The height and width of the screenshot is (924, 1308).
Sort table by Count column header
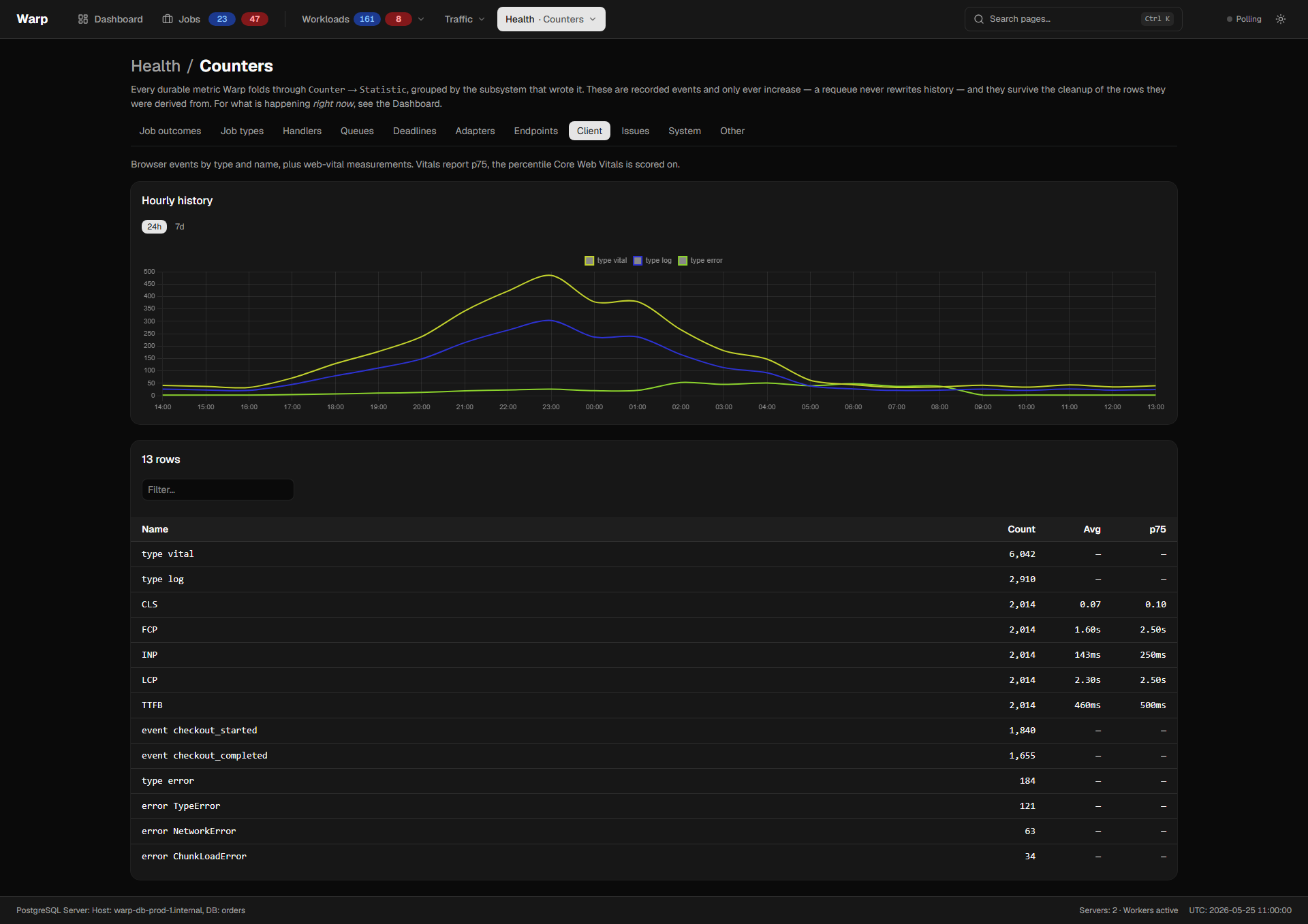(1021, 529)
